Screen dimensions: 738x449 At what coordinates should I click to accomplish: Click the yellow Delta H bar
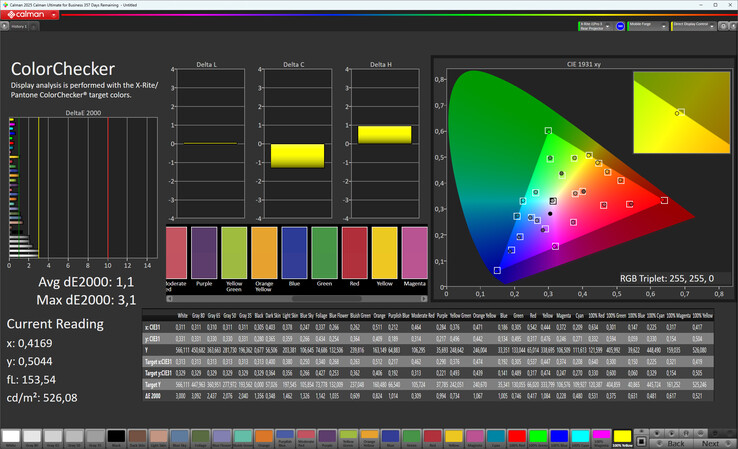(384, 134)
